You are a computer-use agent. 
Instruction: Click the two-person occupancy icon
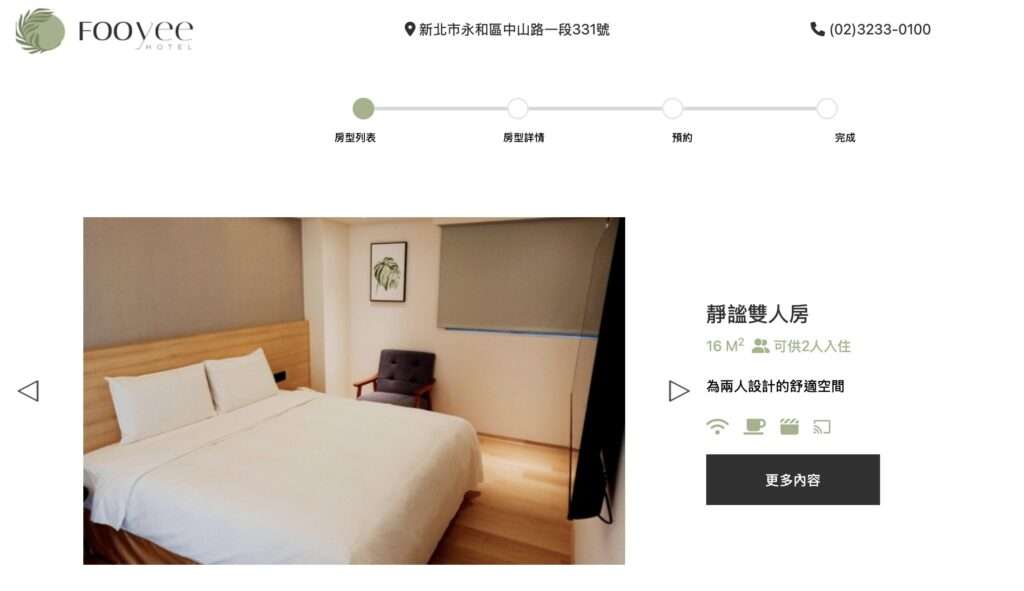click(x=760, y=346)
